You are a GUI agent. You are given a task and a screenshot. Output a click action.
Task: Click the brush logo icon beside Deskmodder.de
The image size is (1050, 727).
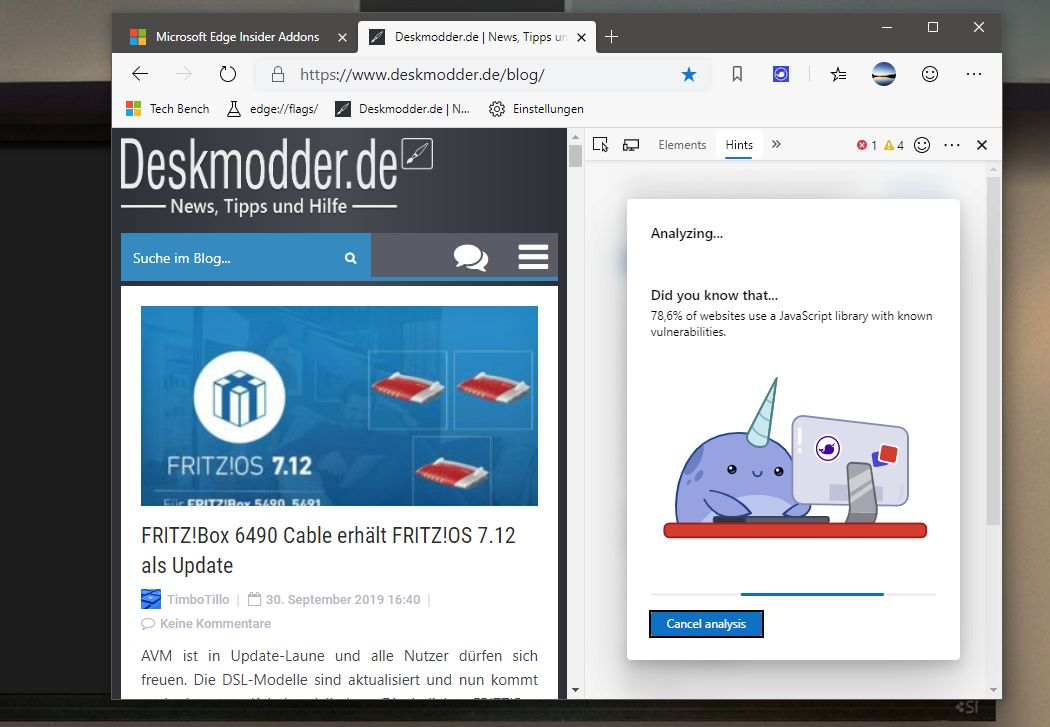click(x=417, y=153)
